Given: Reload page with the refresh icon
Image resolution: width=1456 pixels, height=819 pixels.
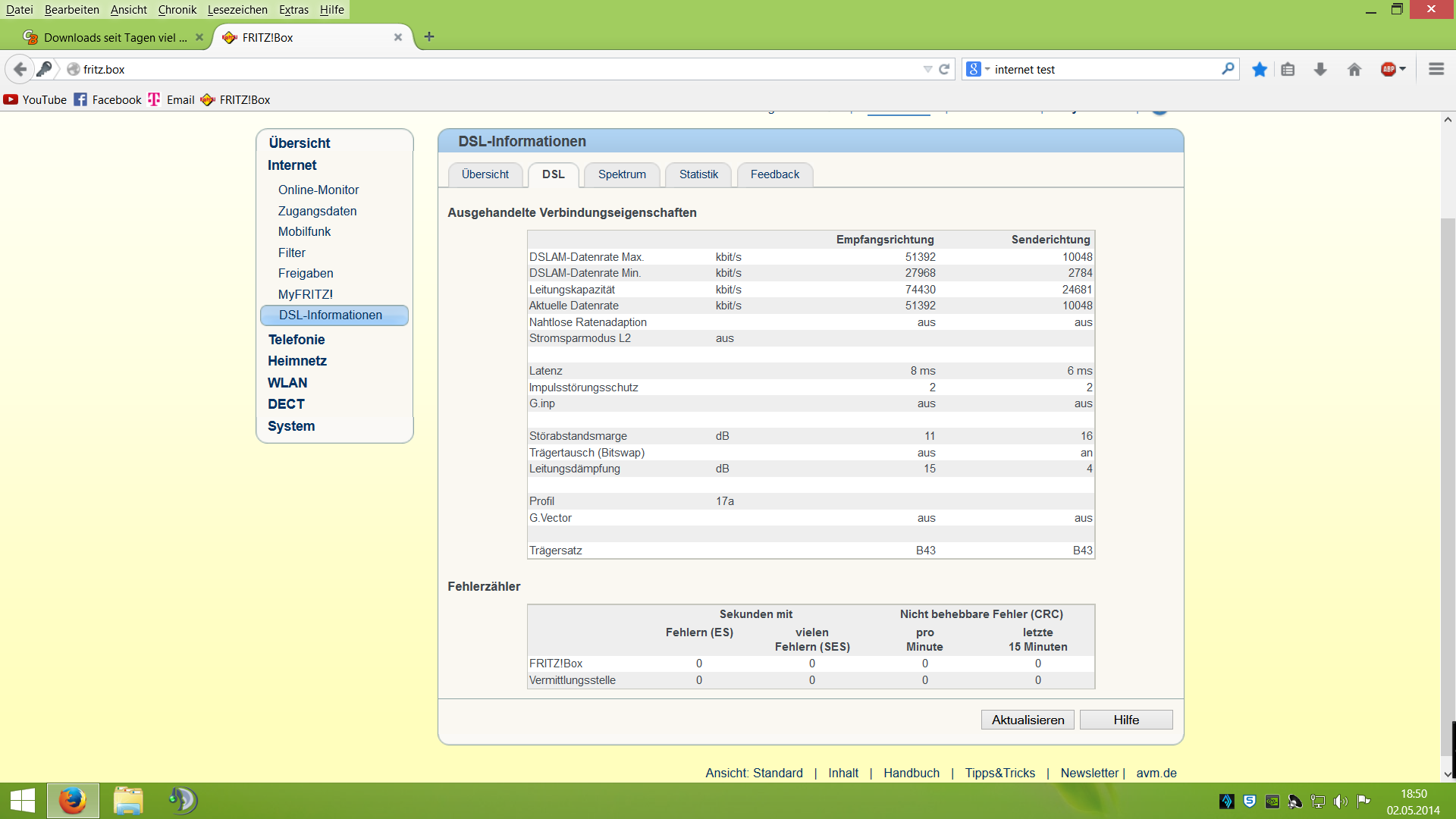Looking at the screenshot, I should (x=944, y=69).
